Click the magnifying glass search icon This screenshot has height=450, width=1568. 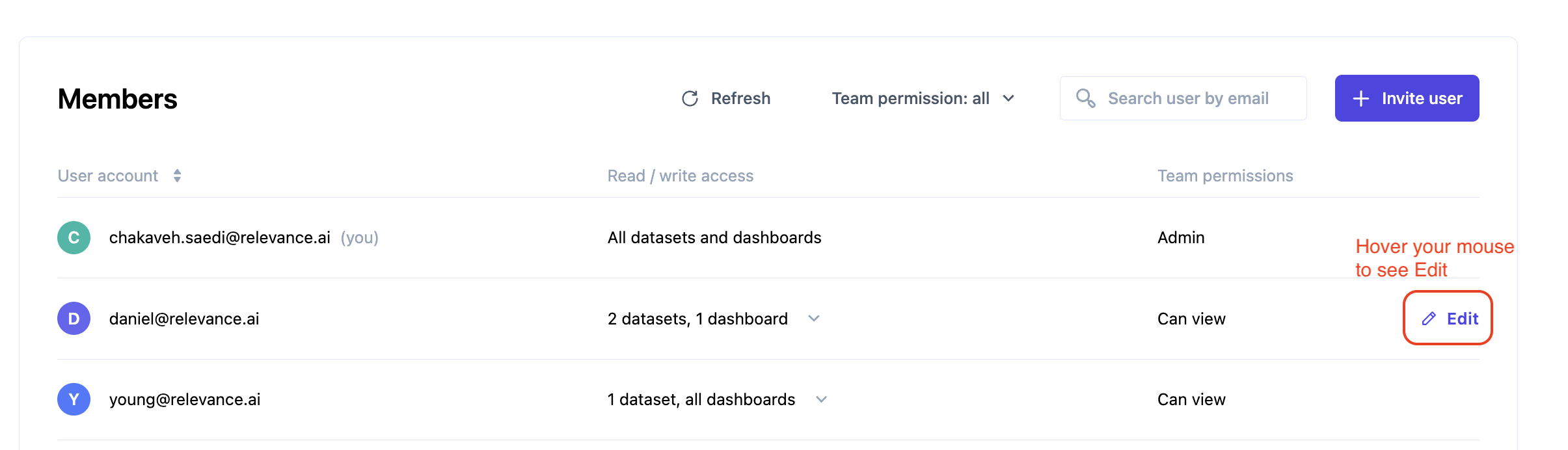coord(1085,98)
